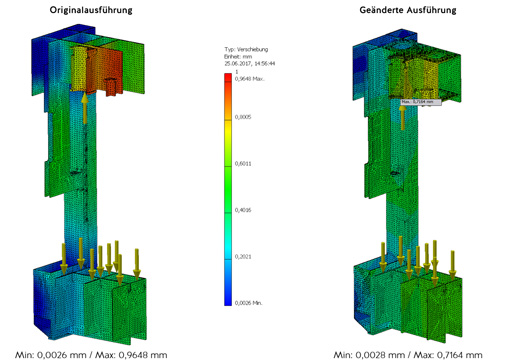The height and width of the screenshot is (364, 530).
Task: Select the Max 0,7164 mm probe tag
Action: coord(421,102)
